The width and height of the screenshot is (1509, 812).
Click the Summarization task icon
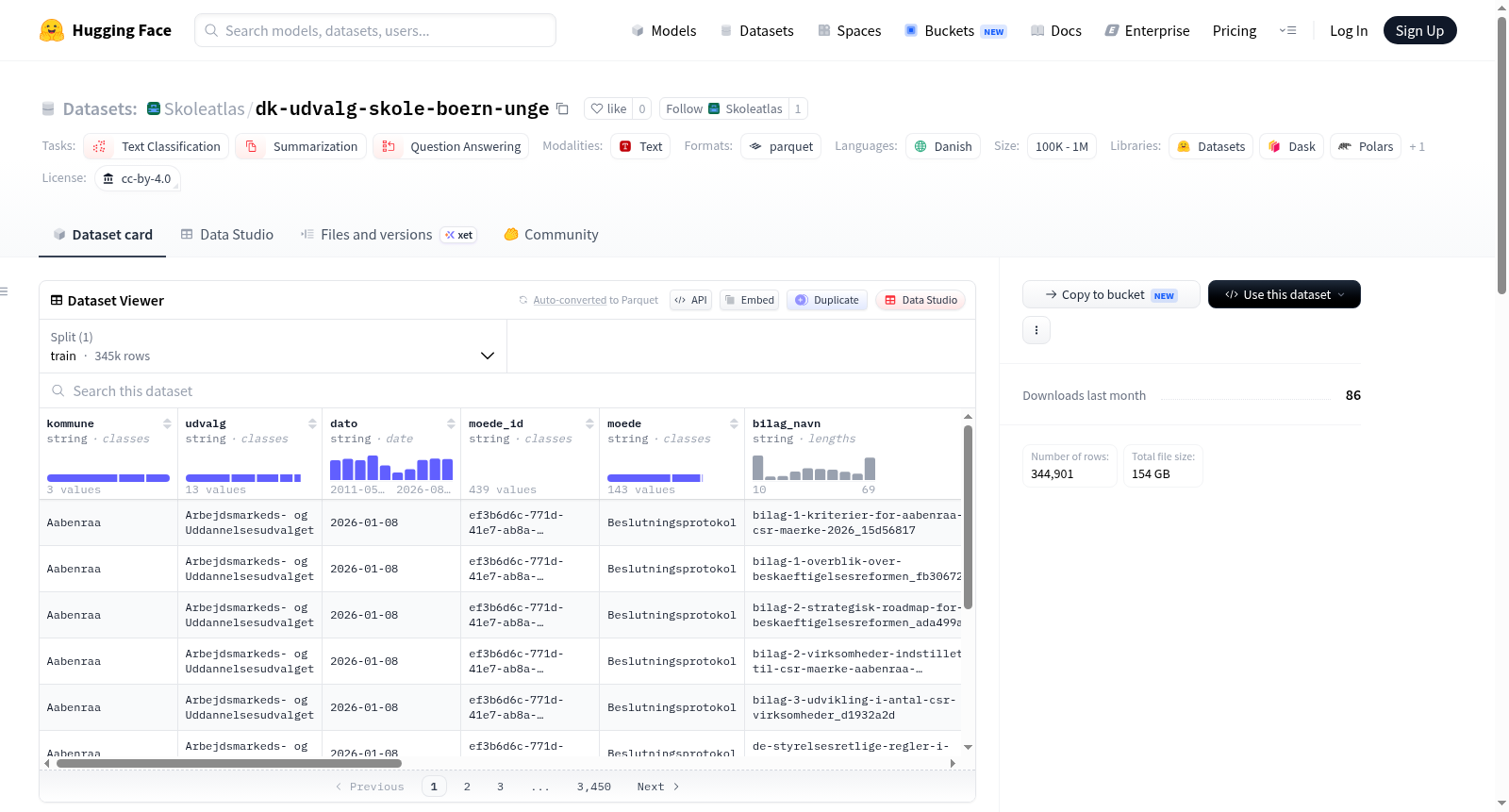tap(251, 146)
